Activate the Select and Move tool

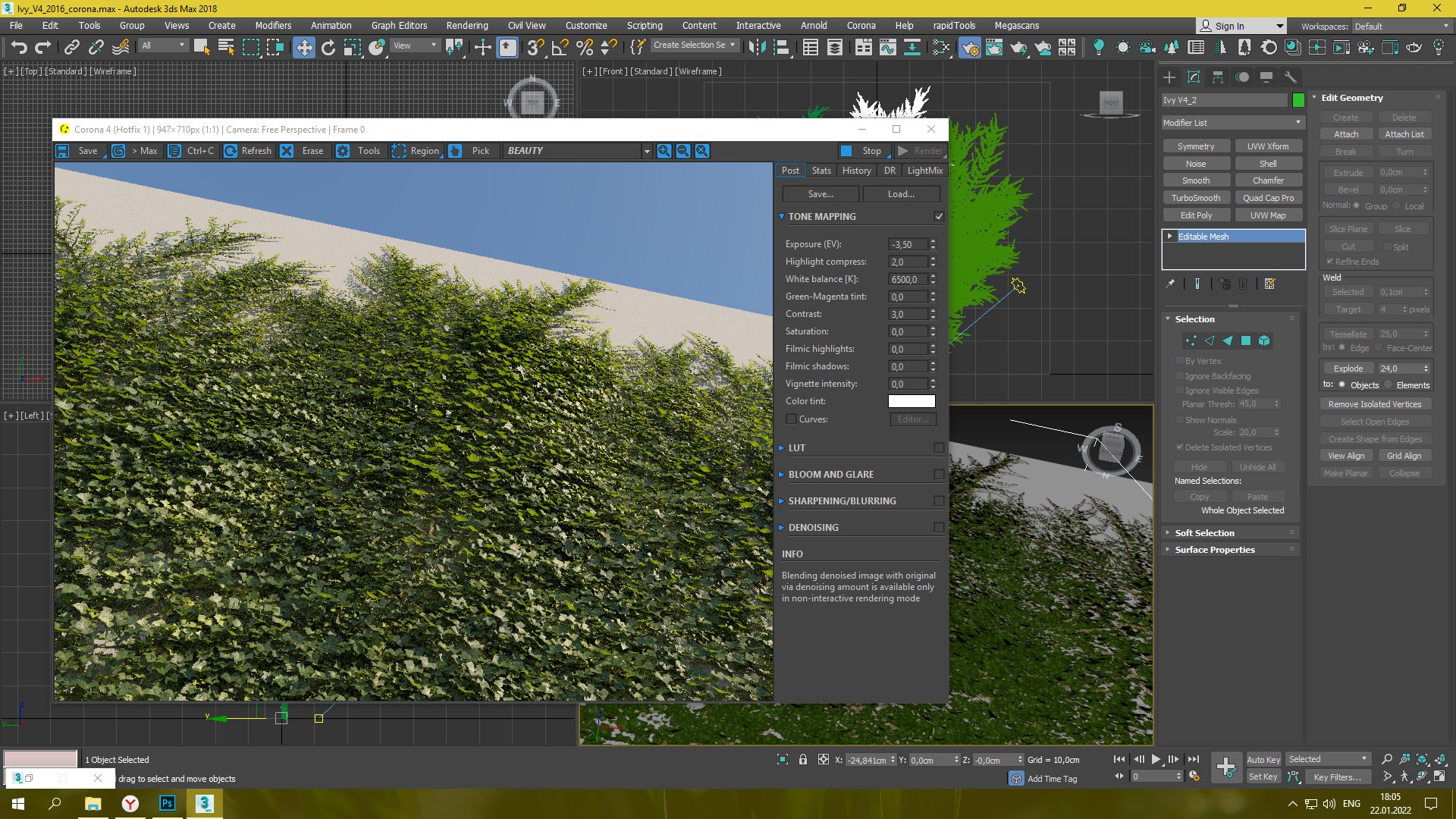[303, 48]
